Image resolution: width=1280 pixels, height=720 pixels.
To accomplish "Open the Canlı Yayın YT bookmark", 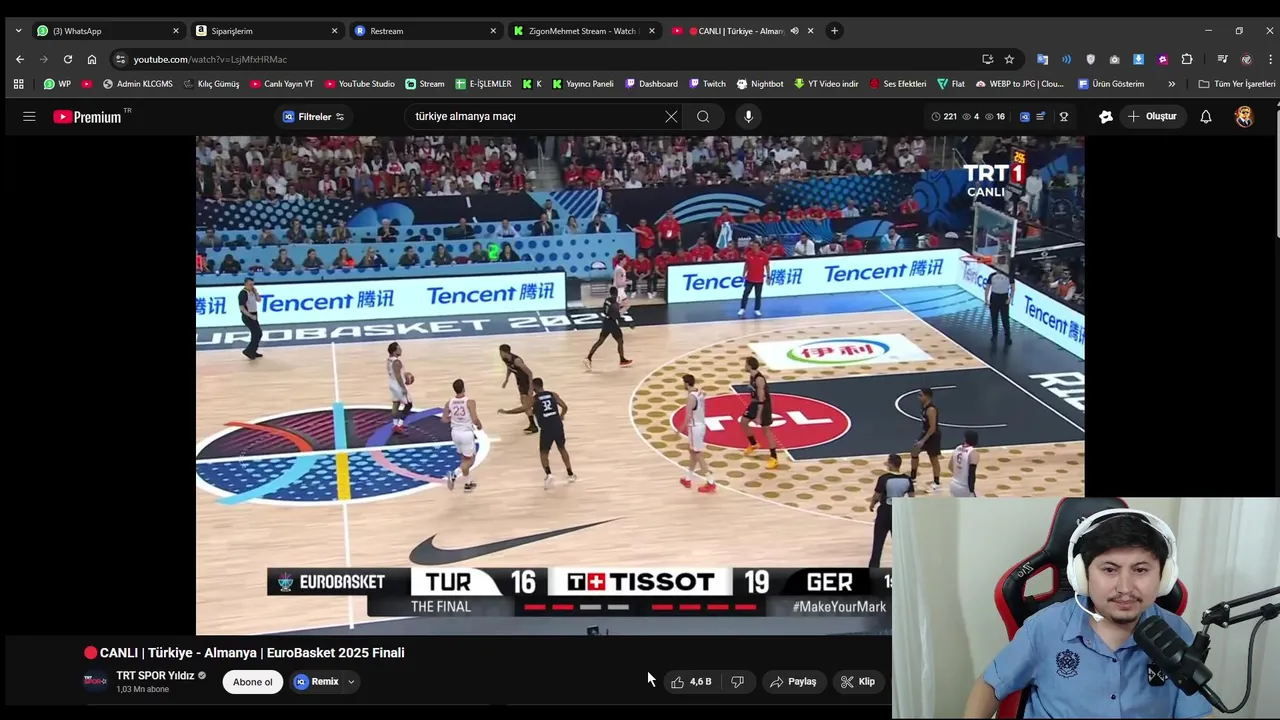I will (x=282, y=84).
